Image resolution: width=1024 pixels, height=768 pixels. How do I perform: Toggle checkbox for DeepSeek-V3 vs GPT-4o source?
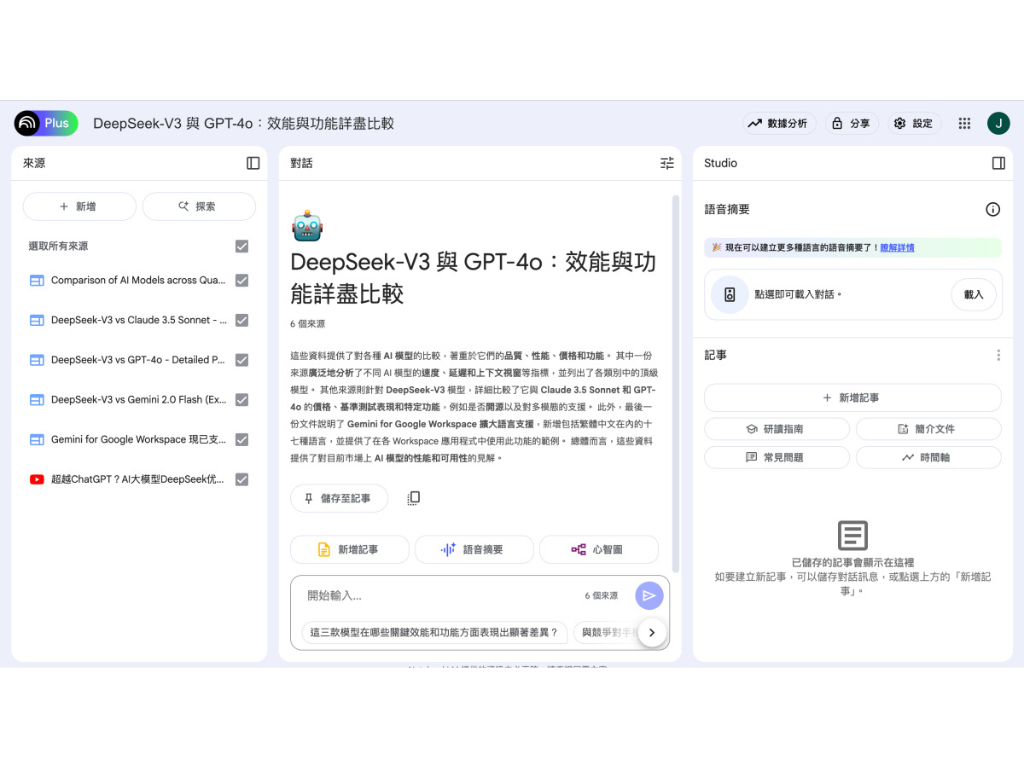[x=242, y=360]
